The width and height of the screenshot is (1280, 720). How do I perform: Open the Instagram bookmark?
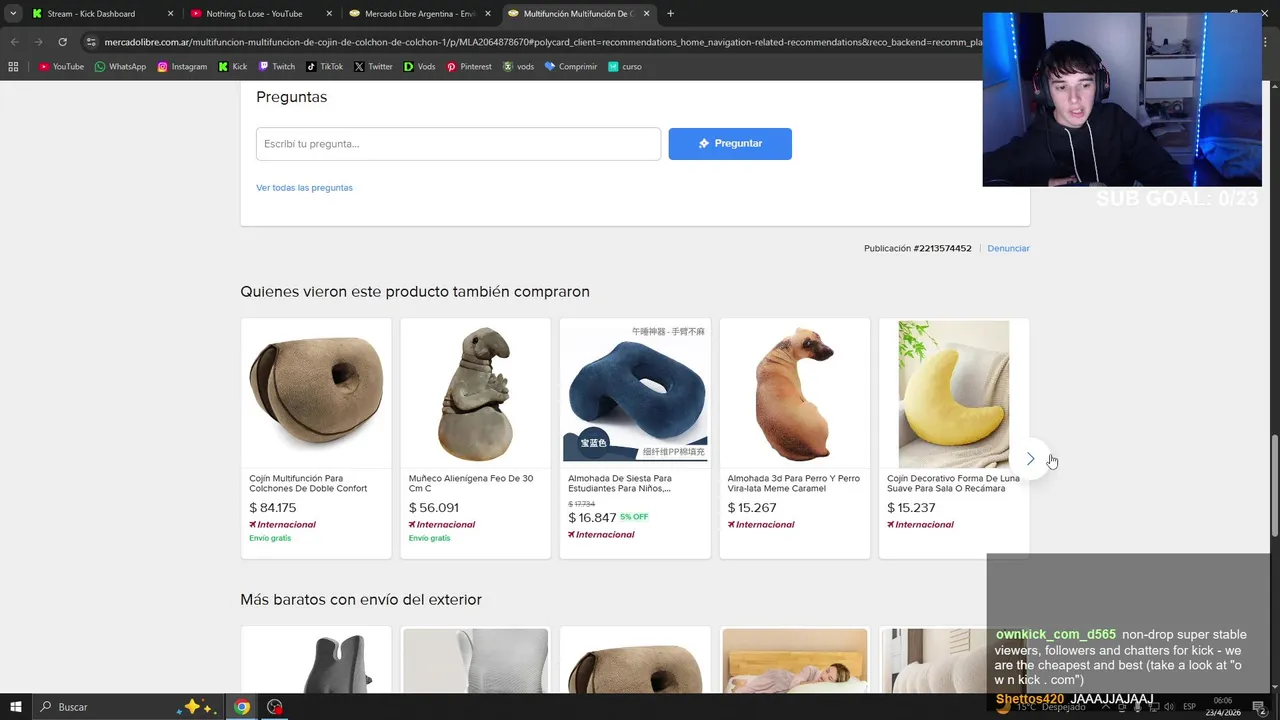click(182, 67)
